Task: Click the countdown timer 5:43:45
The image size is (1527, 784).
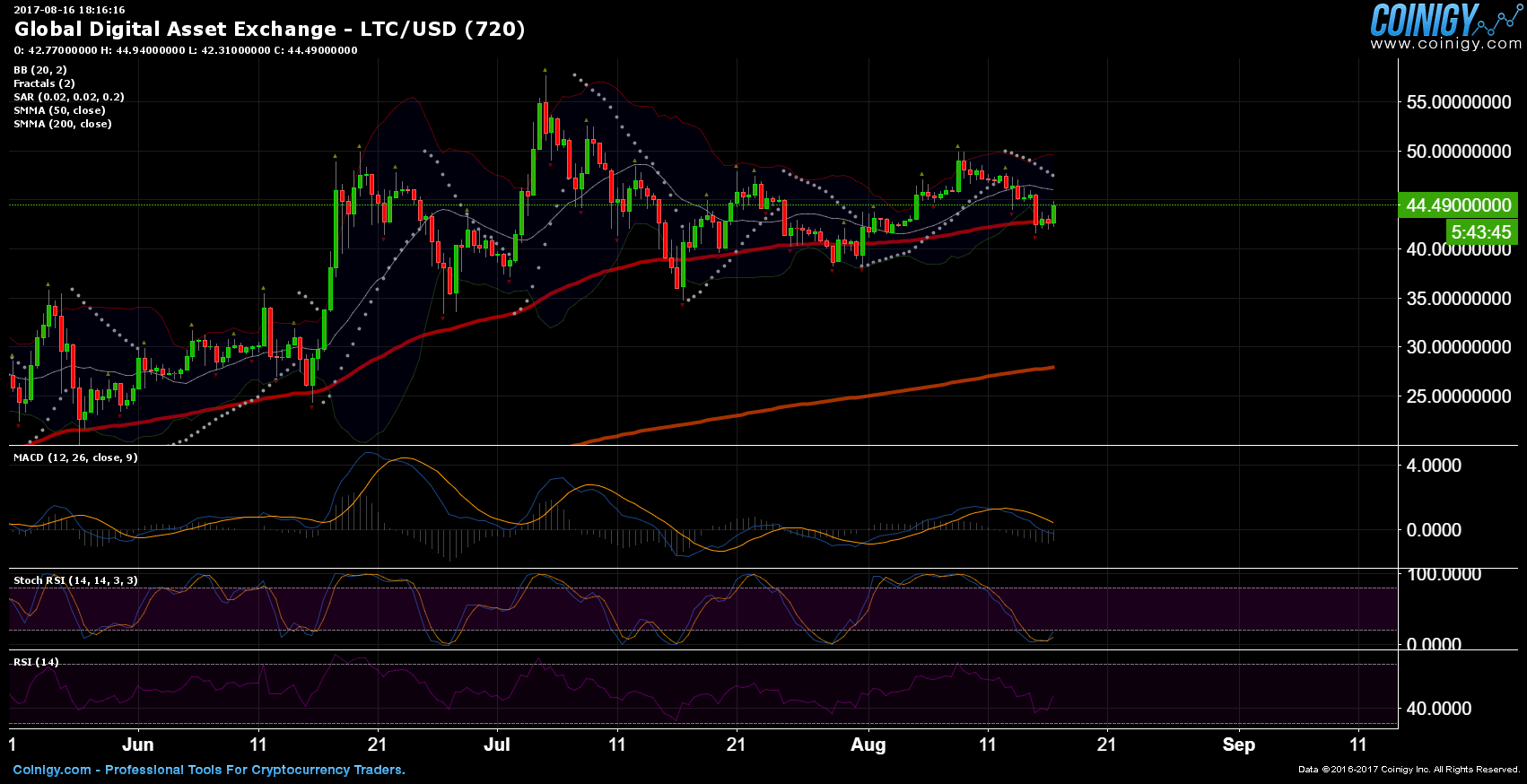Action: point(1481,232)
